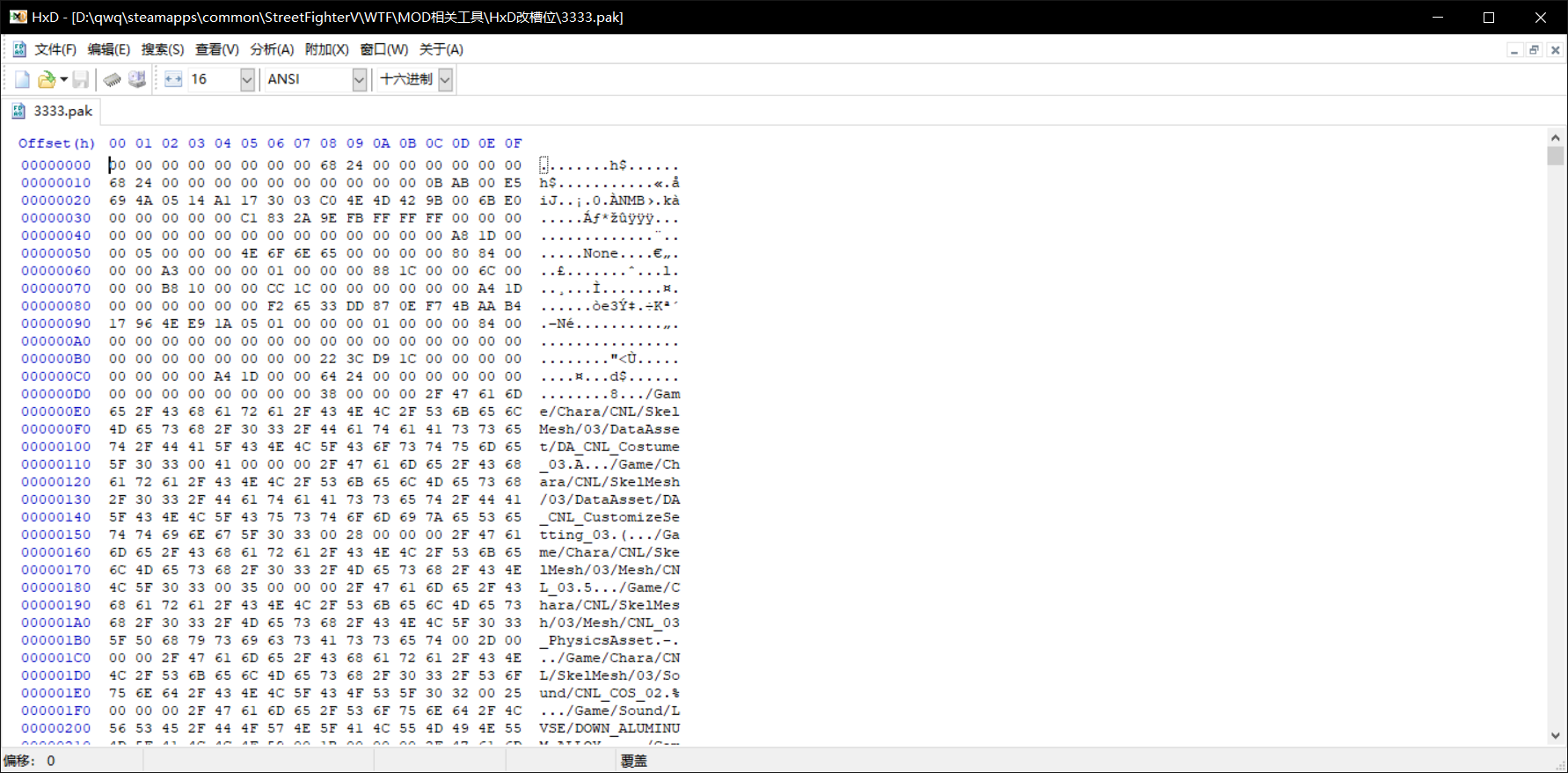Click hex byte B8 in row 00000070
Screen dimensions: 1568x773
pyautogui.click(x=170, y=288)
